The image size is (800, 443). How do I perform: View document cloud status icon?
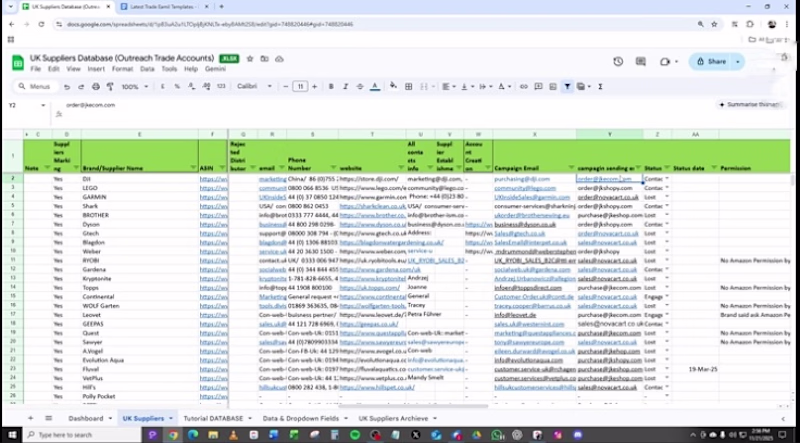[x=279, y=59]
